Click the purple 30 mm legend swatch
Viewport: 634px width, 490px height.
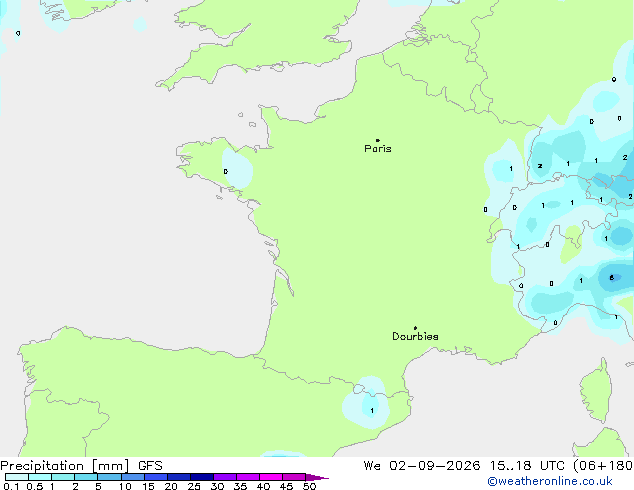click(x=225, y=477)
